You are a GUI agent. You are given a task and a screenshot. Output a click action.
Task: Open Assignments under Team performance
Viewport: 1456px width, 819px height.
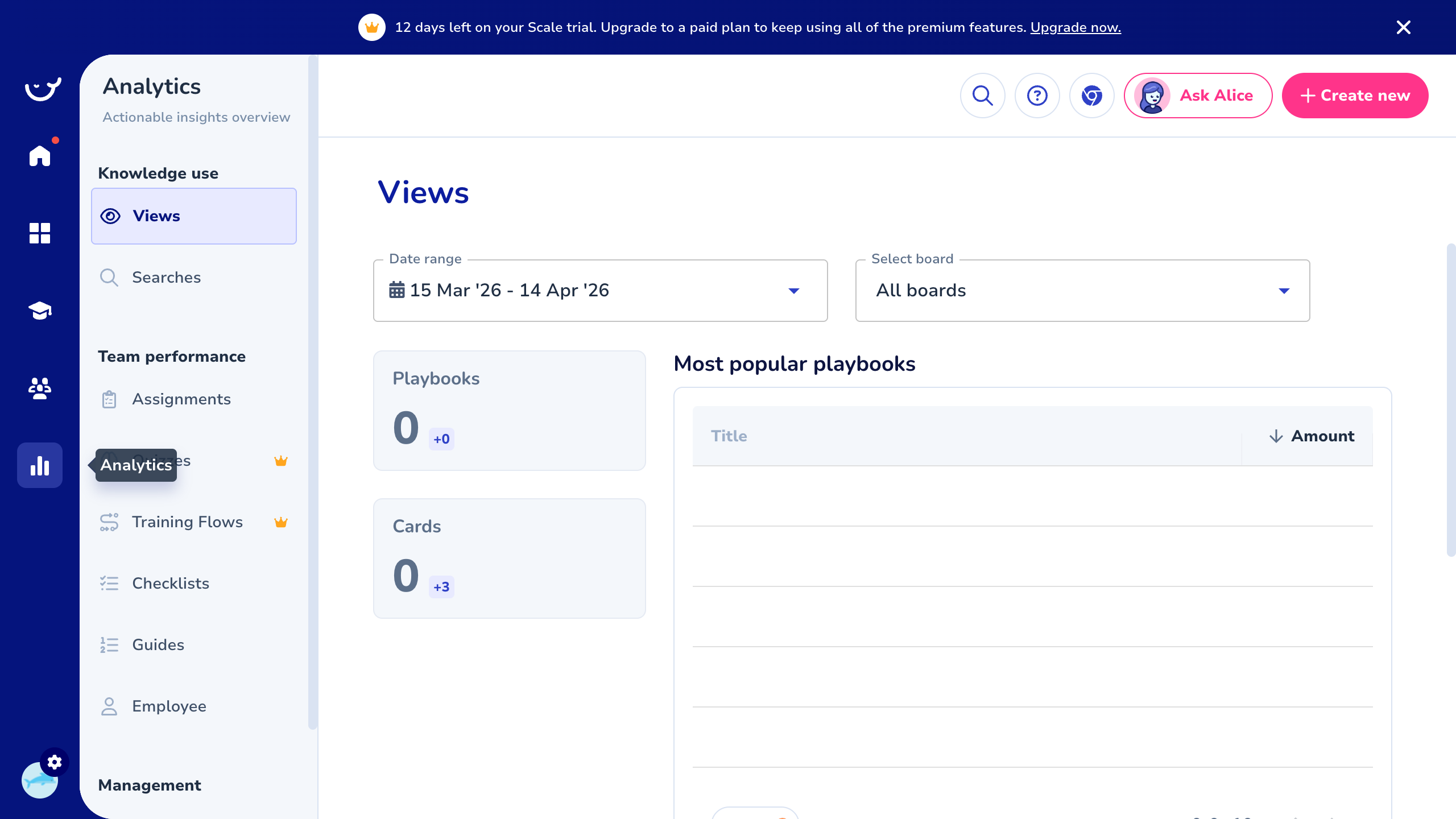tap(181, 399)
